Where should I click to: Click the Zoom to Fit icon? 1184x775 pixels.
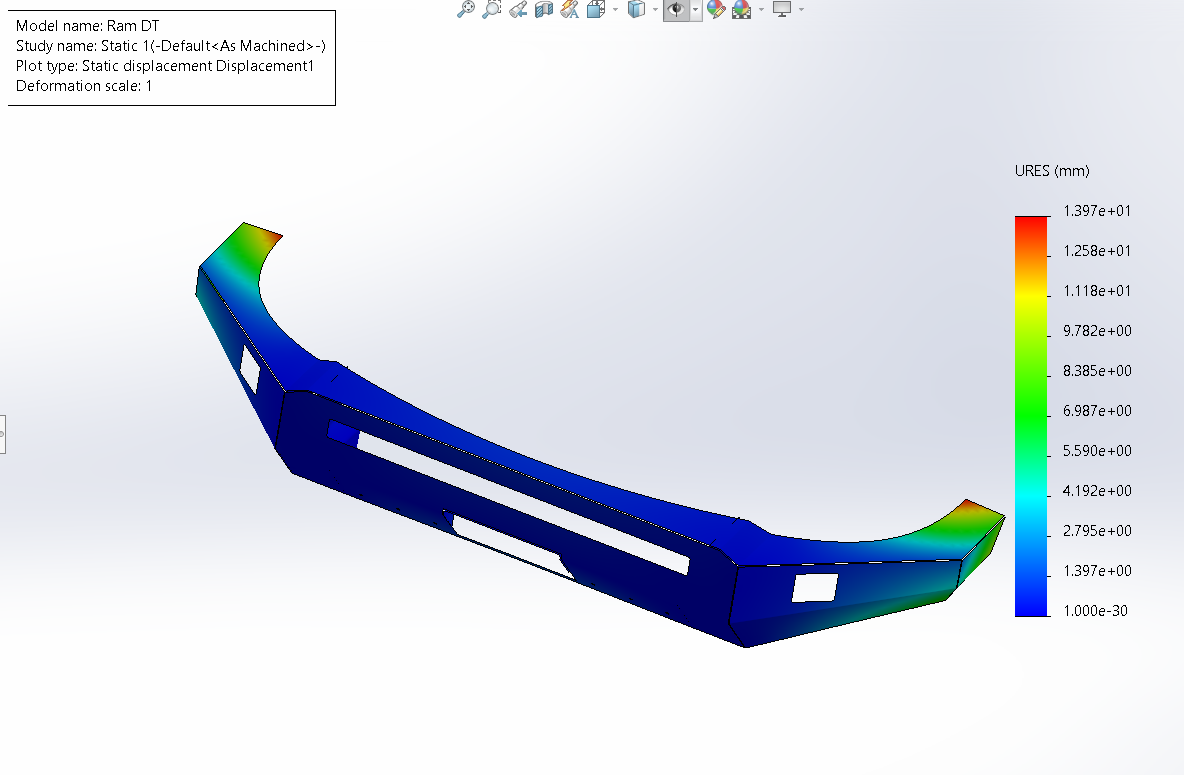(x=466, y=9)
